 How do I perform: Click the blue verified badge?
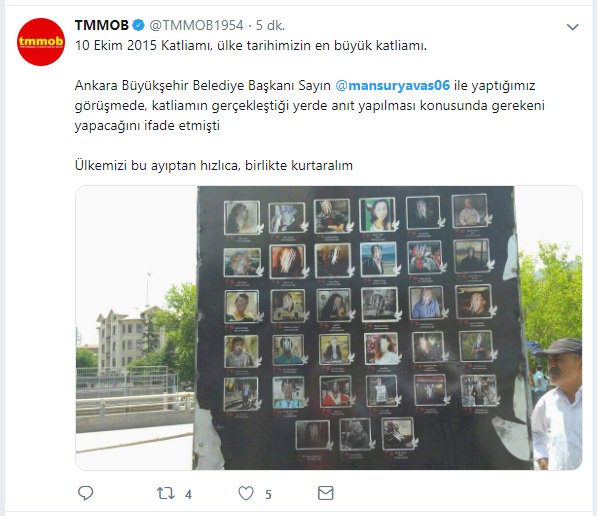click(138, 26)
